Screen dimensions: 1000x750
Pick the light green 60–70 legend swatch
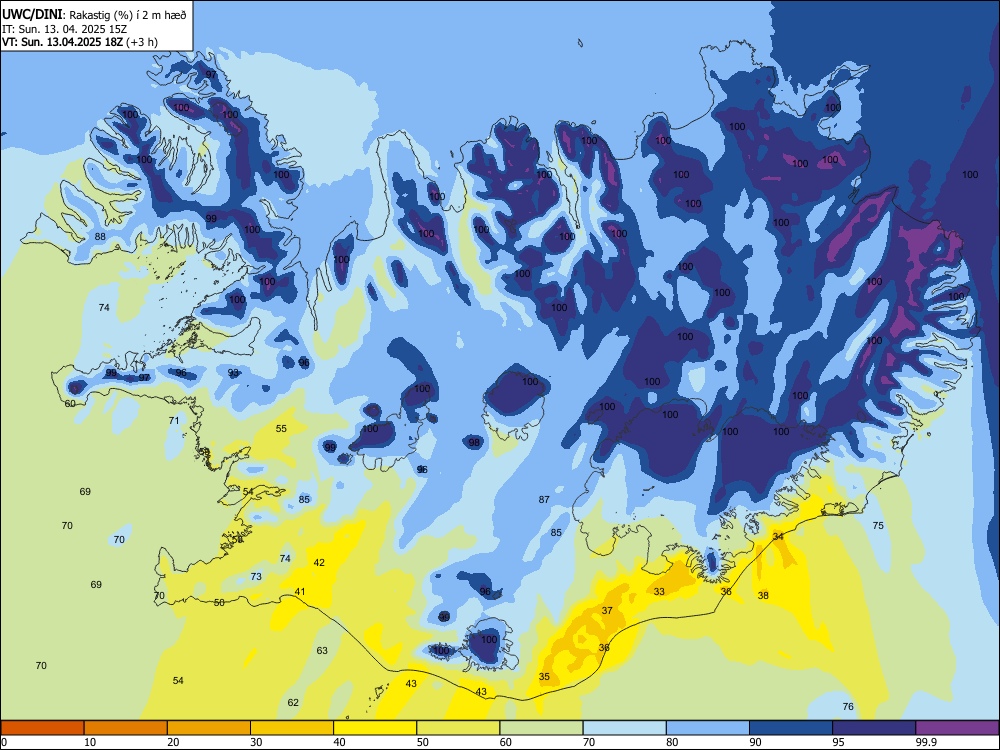[541, 728]
